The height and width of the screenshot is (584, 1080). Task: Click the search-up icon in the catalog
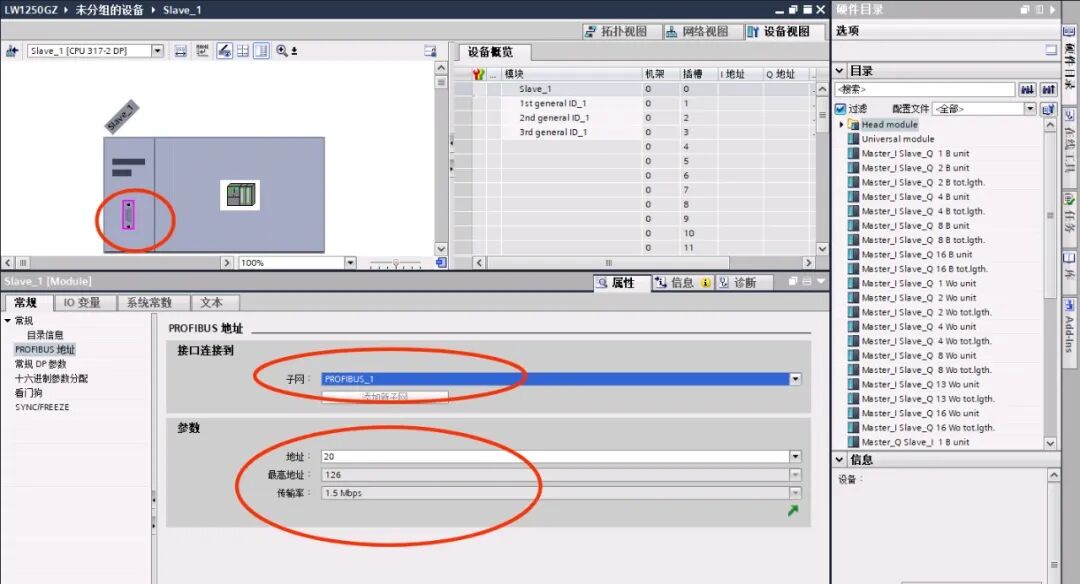coord(1048,90)
